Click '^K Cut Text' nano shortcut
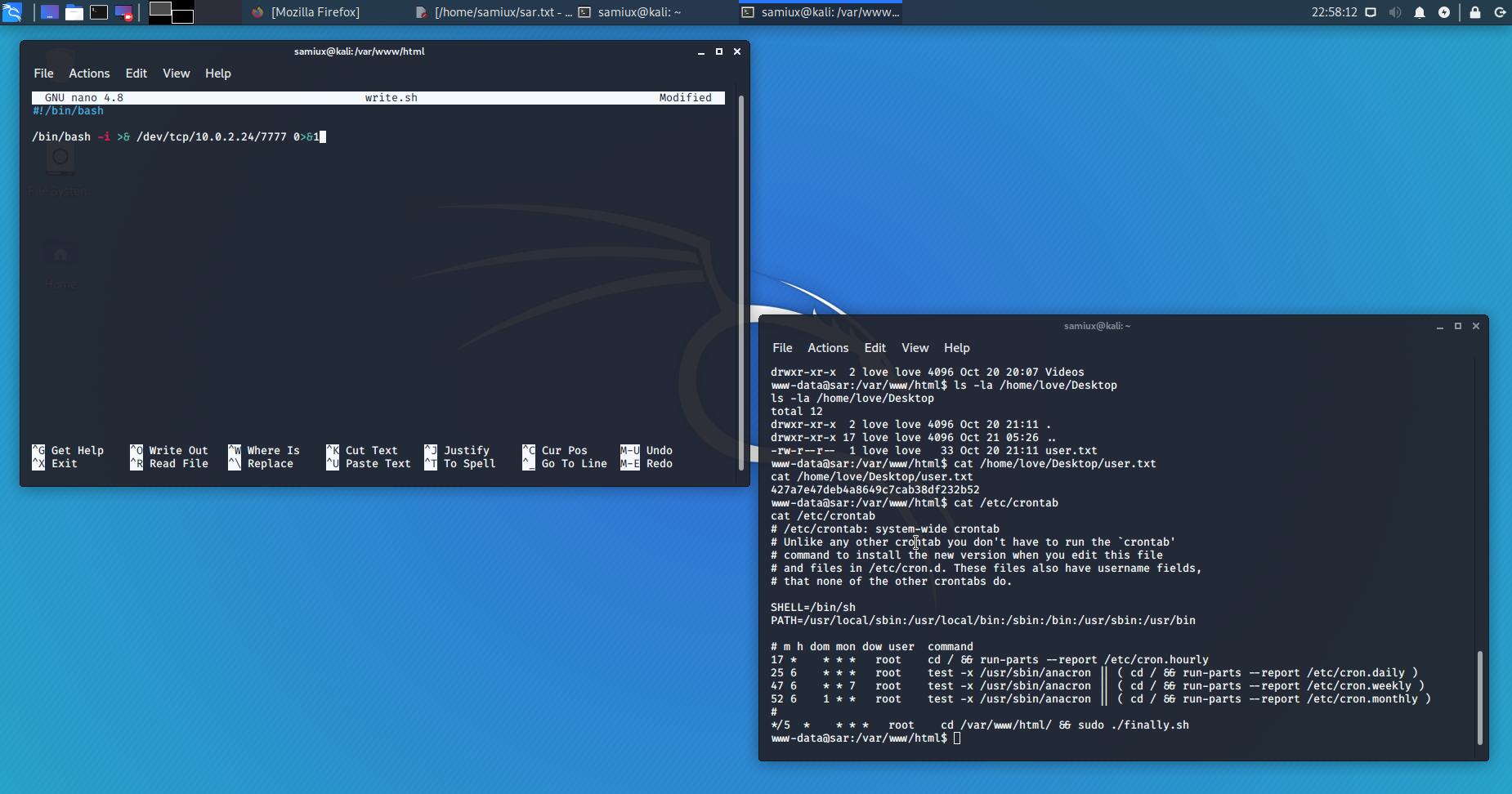Screen dimensions: 1512x794 pos(362,451)
